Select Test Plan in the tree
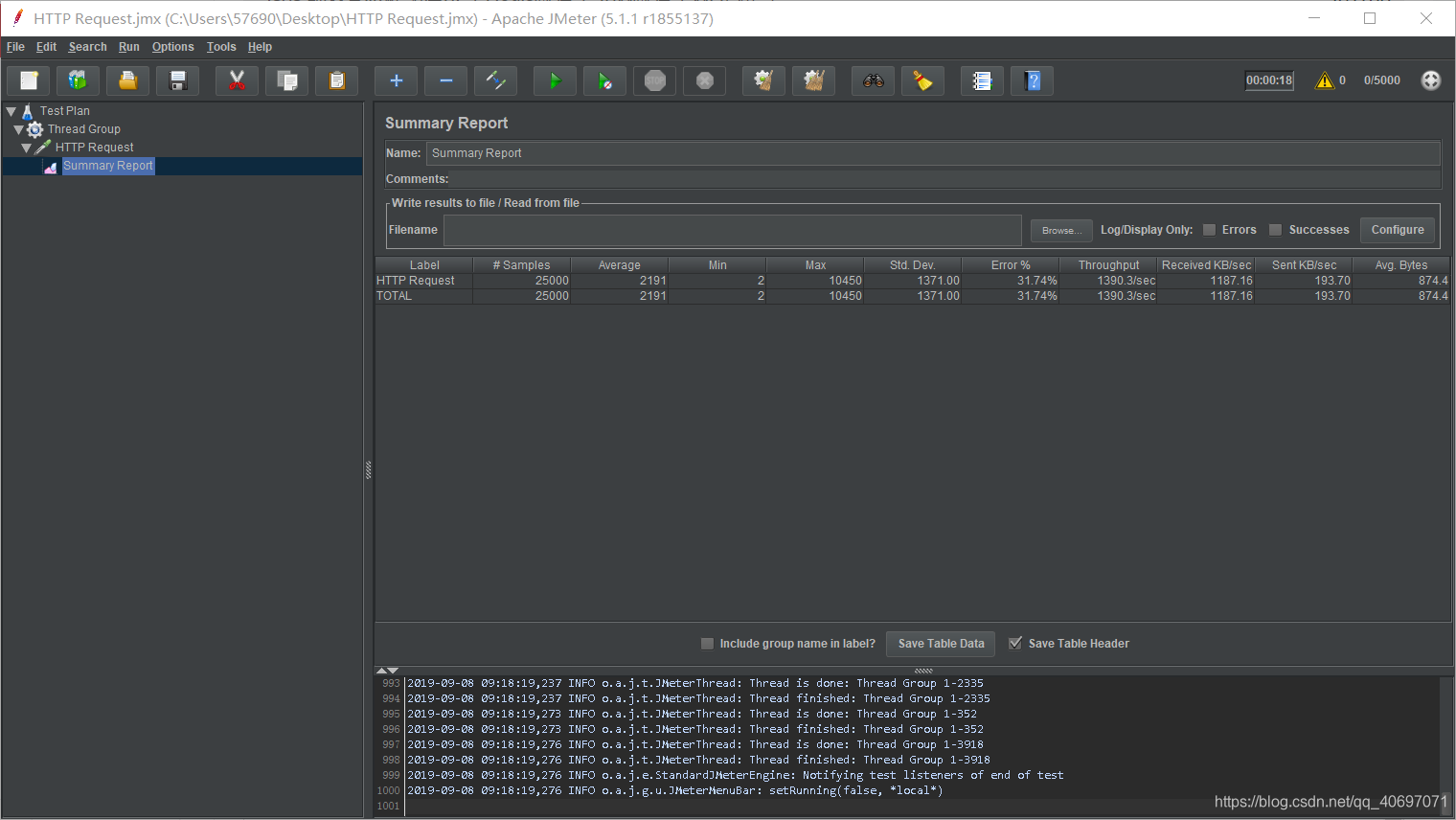The image size is (1456, 820). pos(65,111)
